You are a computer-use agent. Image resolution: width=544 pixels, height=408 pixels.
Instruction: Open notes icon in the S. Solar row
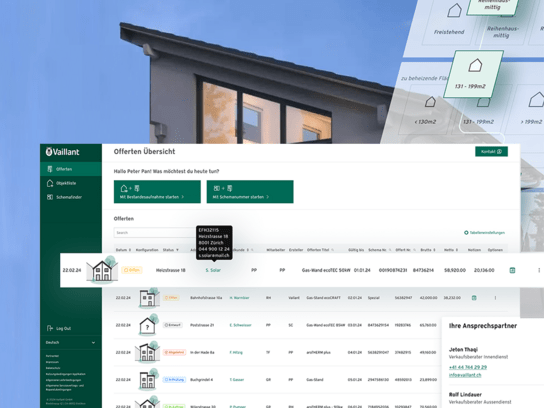(512, 270)
